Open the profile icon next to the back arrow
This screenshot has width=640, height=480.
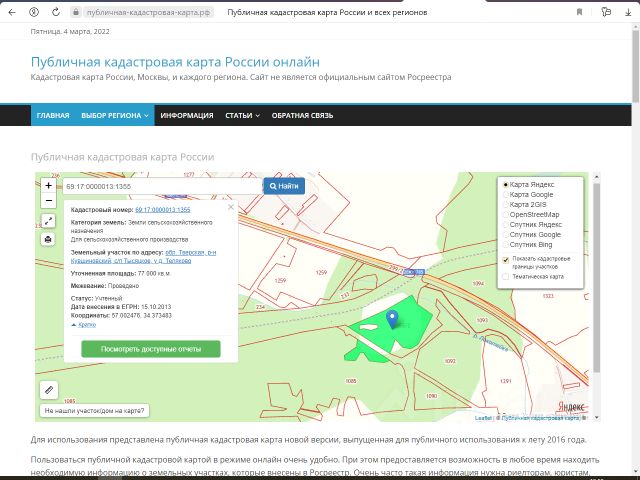tap(34, 12)
